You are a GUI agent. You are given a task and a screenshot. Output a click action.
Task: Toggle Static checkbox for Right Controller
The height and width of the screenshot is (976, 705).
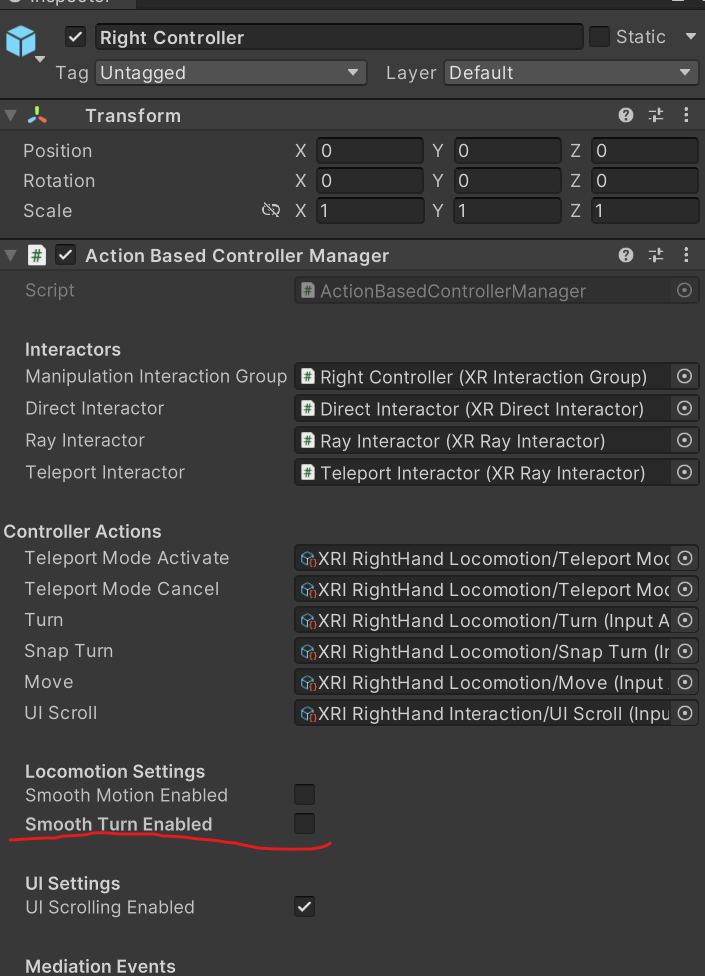[599, 37]
